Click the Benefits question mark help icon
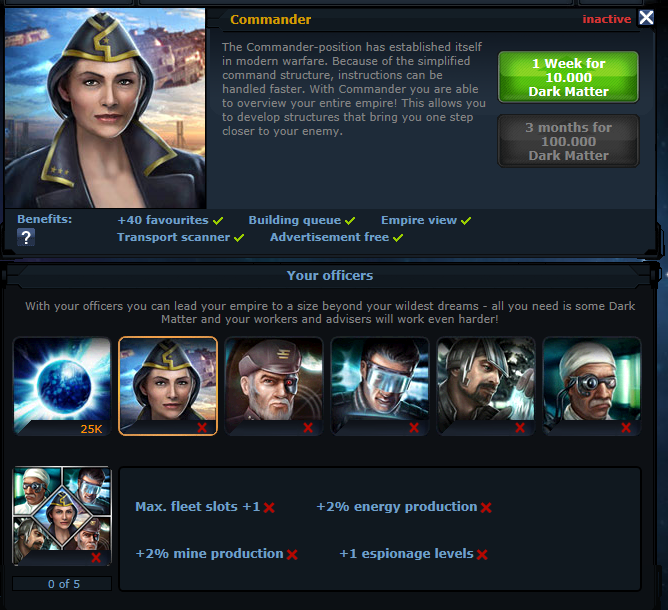The width and height of the screenshot is (668, 610). point(26,237)
